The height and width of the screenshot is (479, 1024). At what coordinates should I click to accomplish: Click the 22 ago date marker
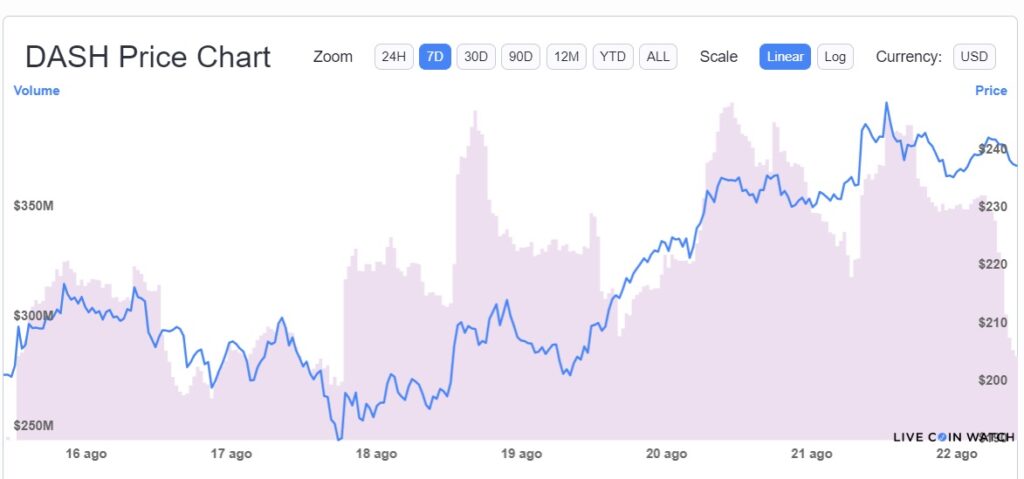click(957, 454)
